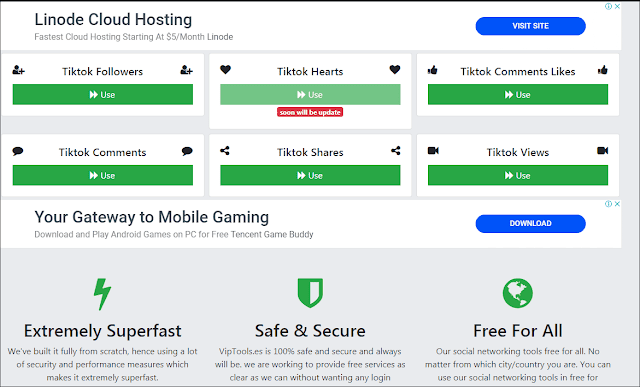Screen dimensions: 640x387
Task: Click the green shield icon above Safe & Secure
Action: [x=310, y=293]
